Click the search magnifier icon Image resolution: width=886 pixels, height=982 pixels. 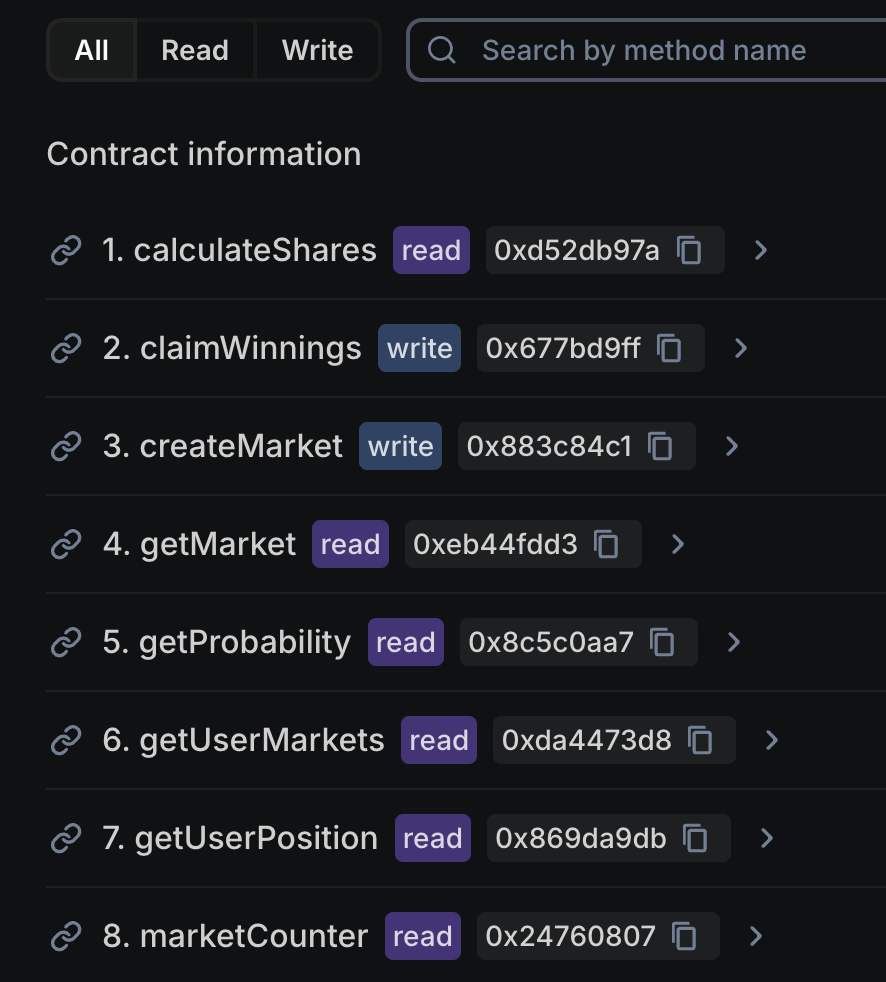[441, 50]
